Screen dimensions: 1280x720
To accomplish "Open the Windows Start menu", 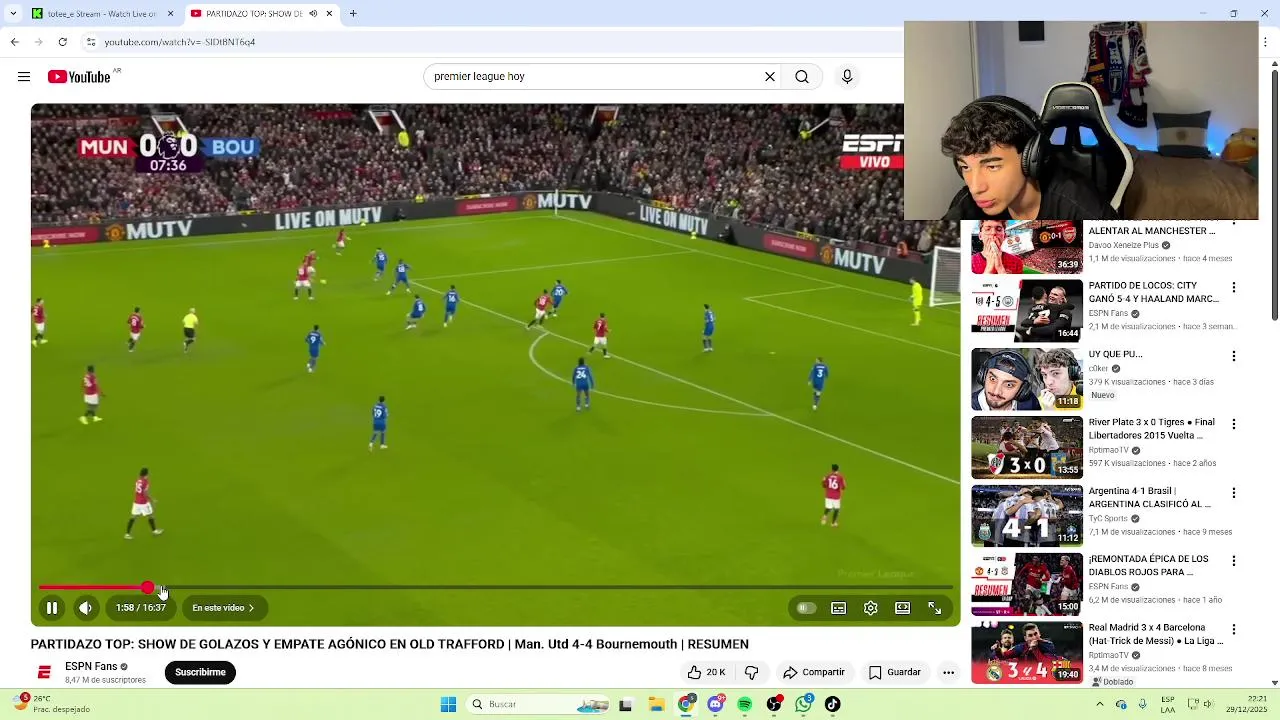I will pos(448,705).
